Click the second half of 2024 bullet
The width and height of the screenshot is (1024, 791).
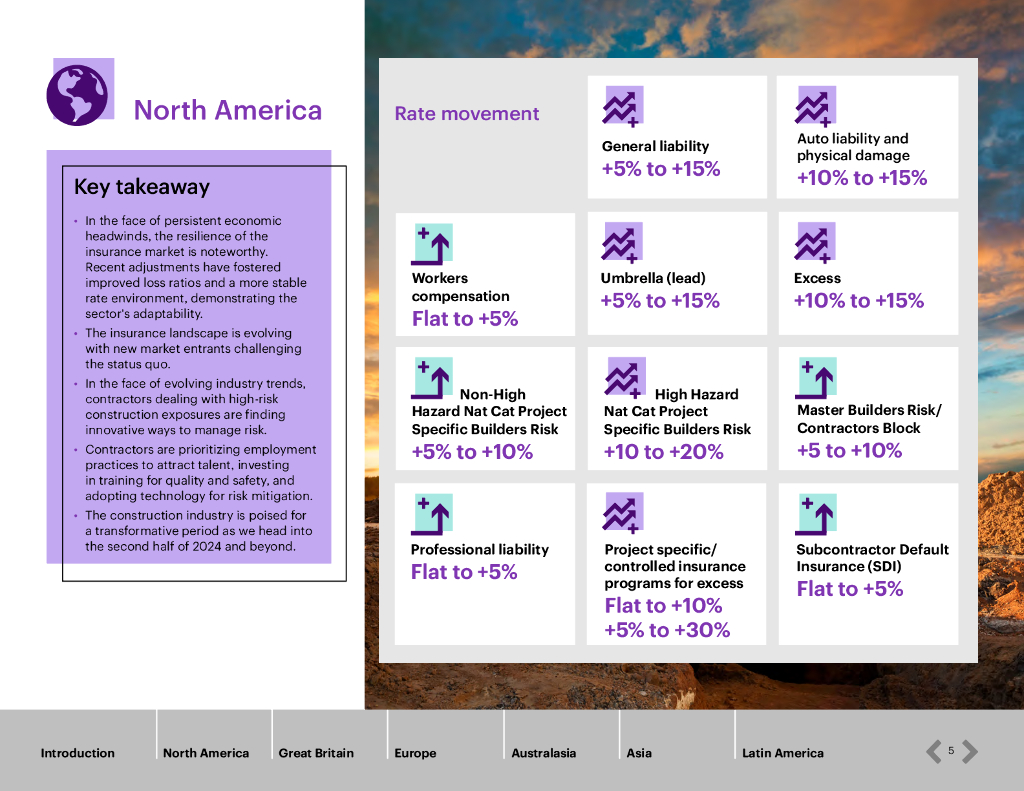(199, 531)
